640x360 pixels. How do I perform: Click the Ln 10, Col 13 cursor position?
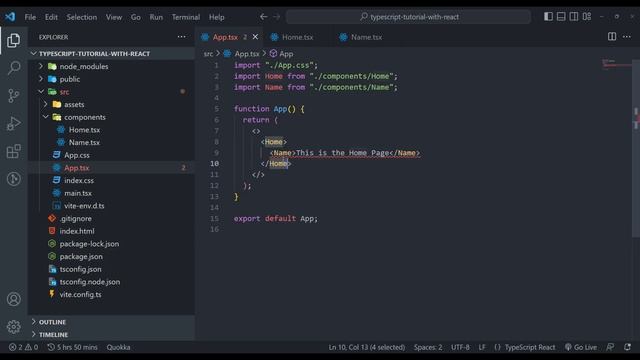[367, 347]
